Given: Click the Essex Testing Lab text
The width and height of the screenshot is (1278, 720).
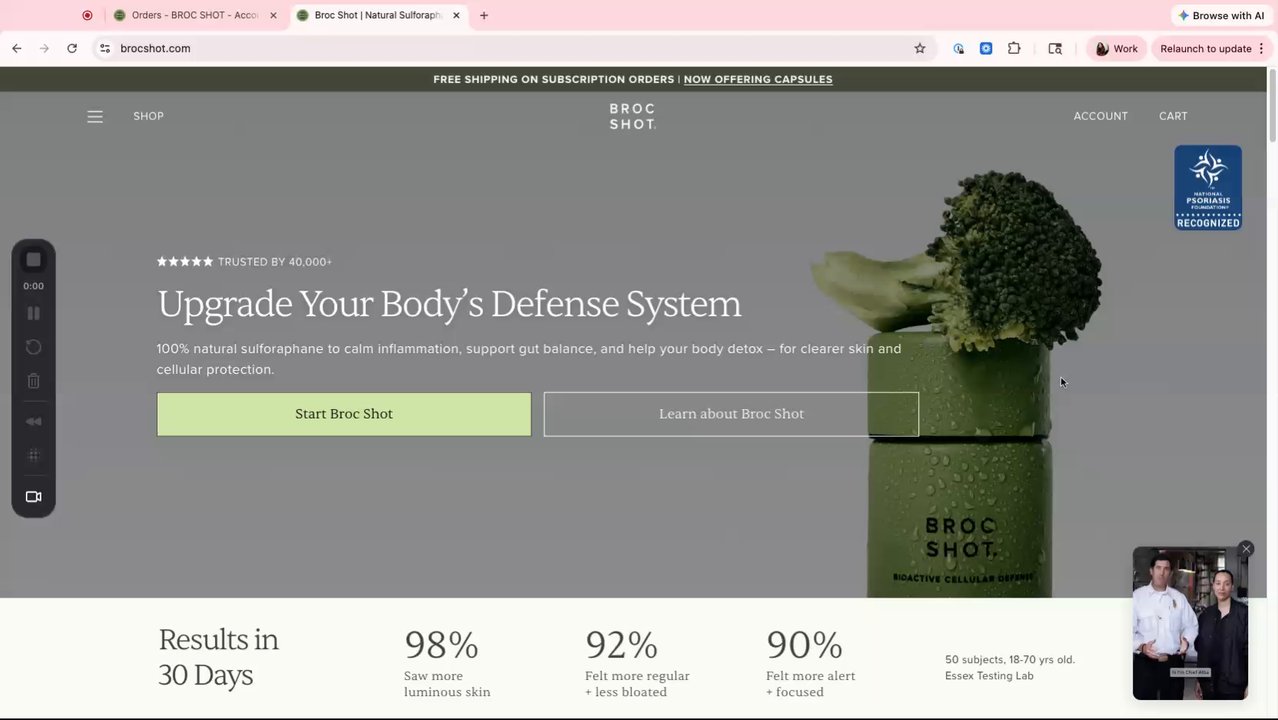Looking at the screenshot, I should click(989, 676).
